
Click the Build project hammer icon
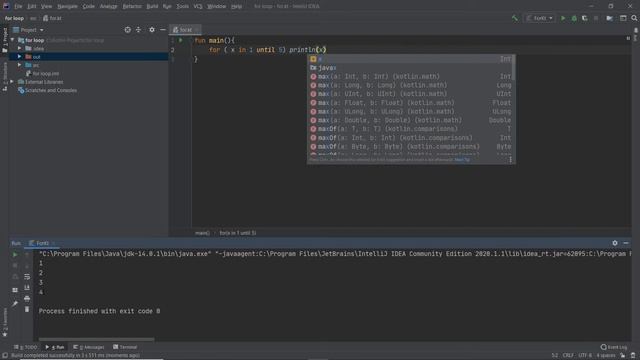pyautogui.click(x=515, y=18)
